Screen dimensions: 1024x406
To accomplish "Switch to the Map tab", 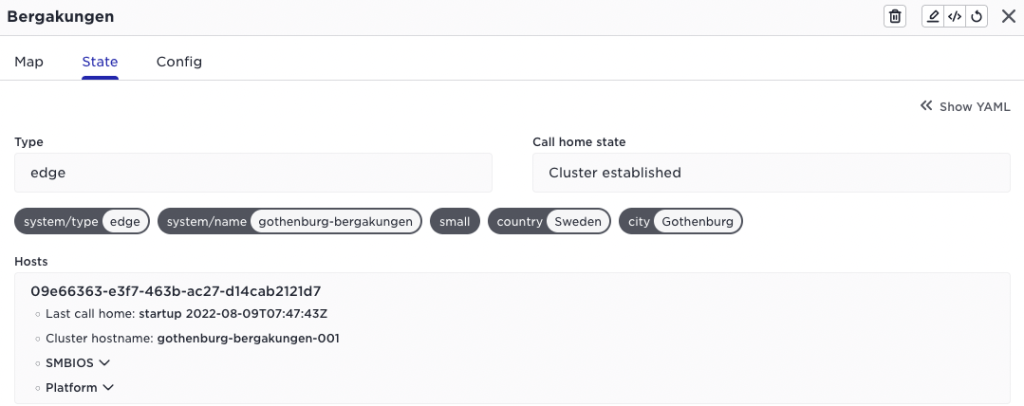I will click(x=29, y=62).
